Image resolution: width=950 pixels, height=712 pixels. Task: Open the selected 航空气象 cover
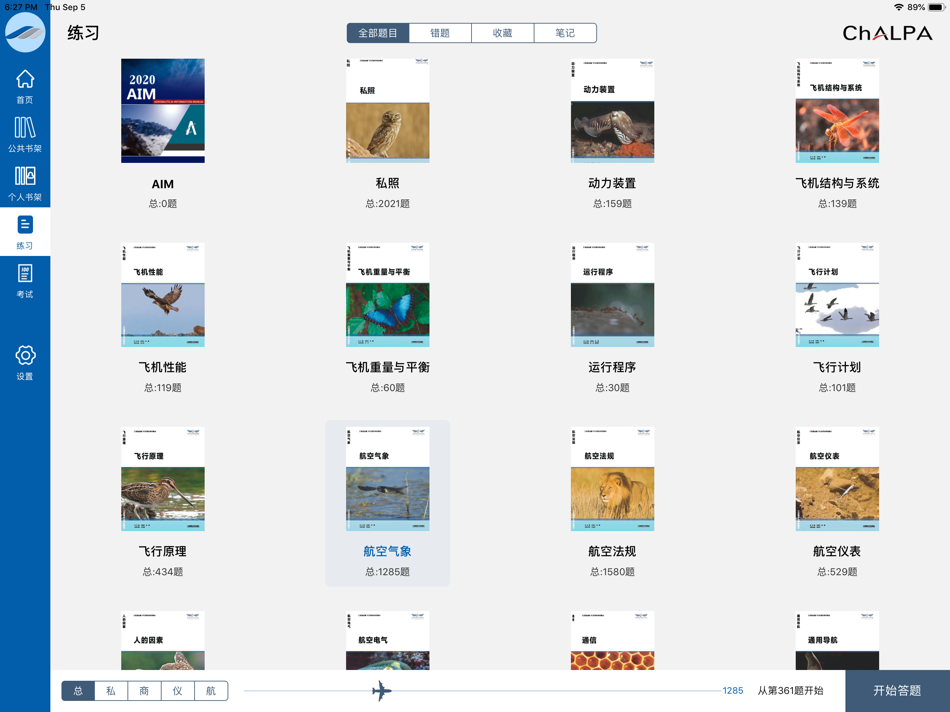(x=388, y=479)
